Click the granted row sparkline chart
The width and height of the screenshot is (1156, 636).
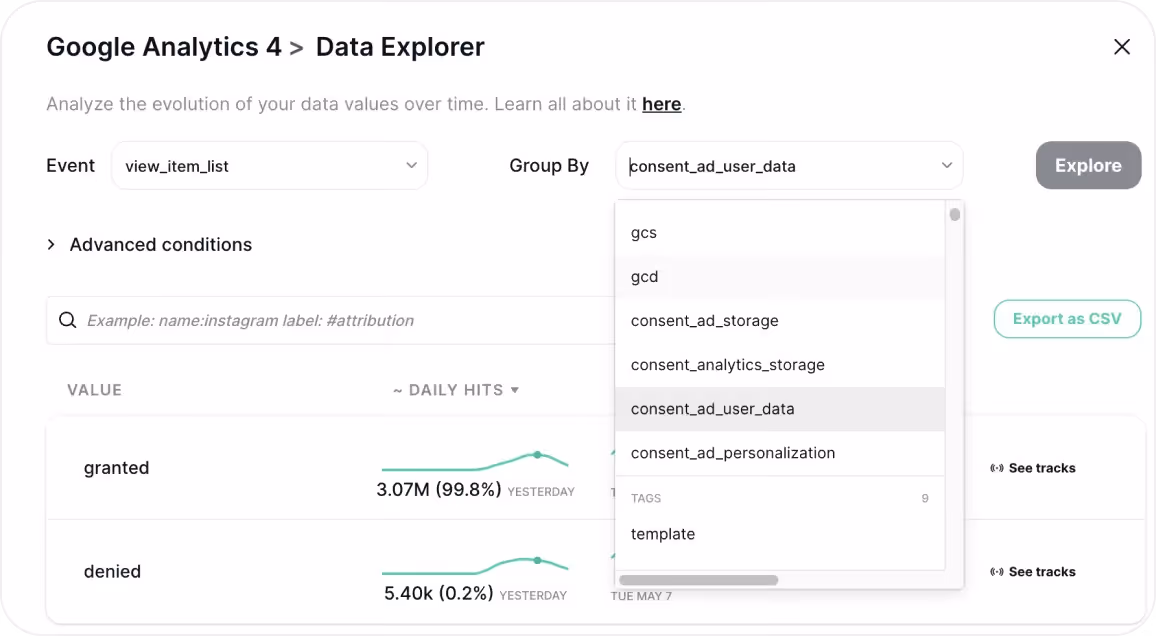tap(475, 462)
